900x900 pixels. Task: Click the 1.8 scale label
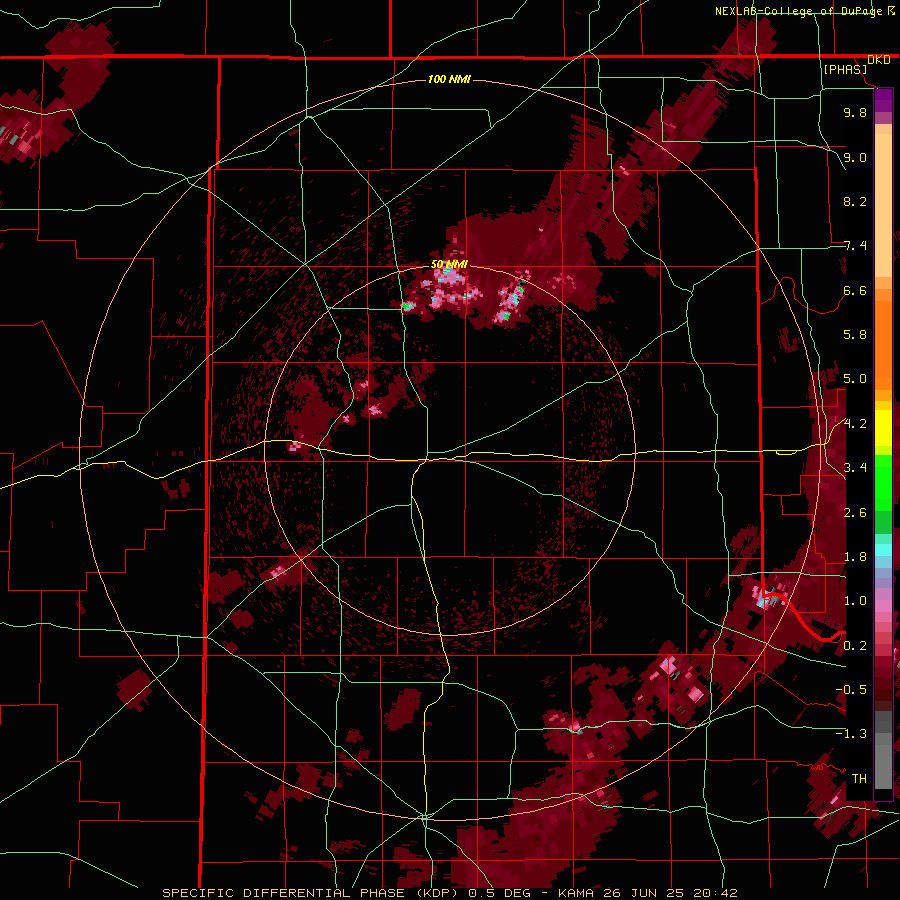click(855, 557)
